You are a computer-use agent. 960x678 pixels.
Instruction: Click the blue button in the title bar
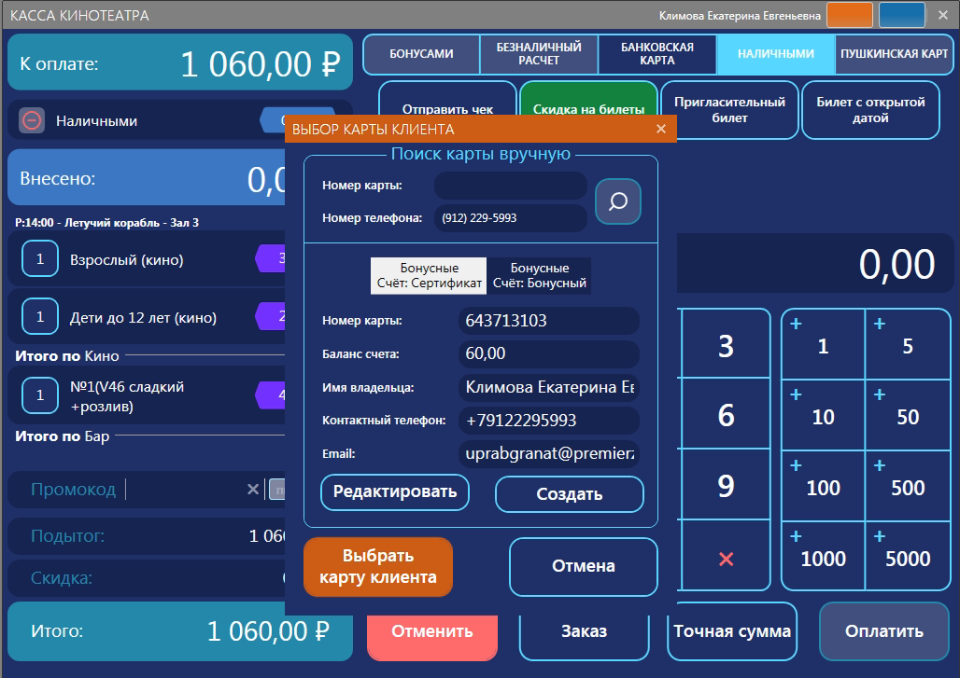[901, 15]
